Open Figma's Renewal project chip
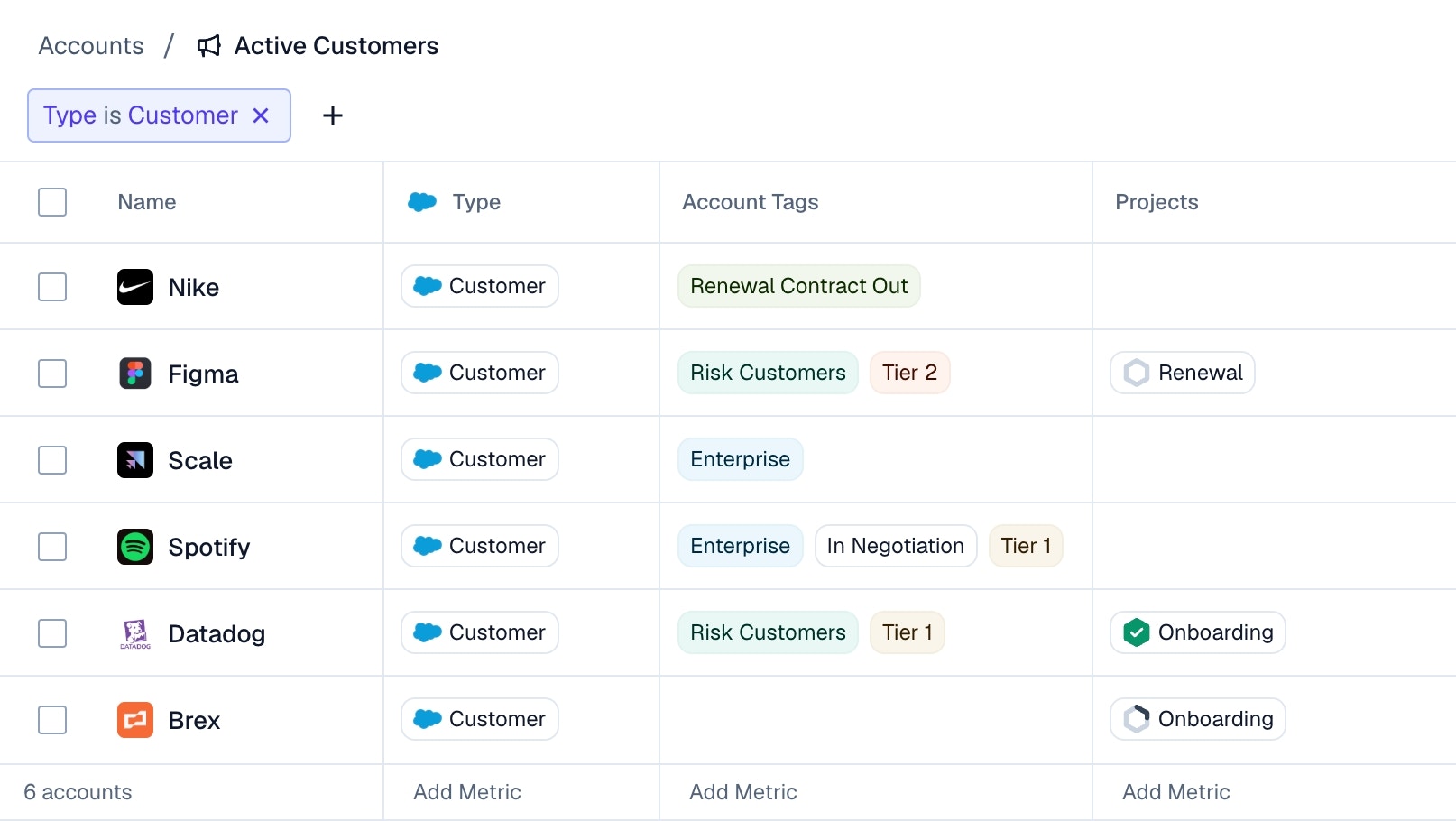 click(x=1183, y=373)
